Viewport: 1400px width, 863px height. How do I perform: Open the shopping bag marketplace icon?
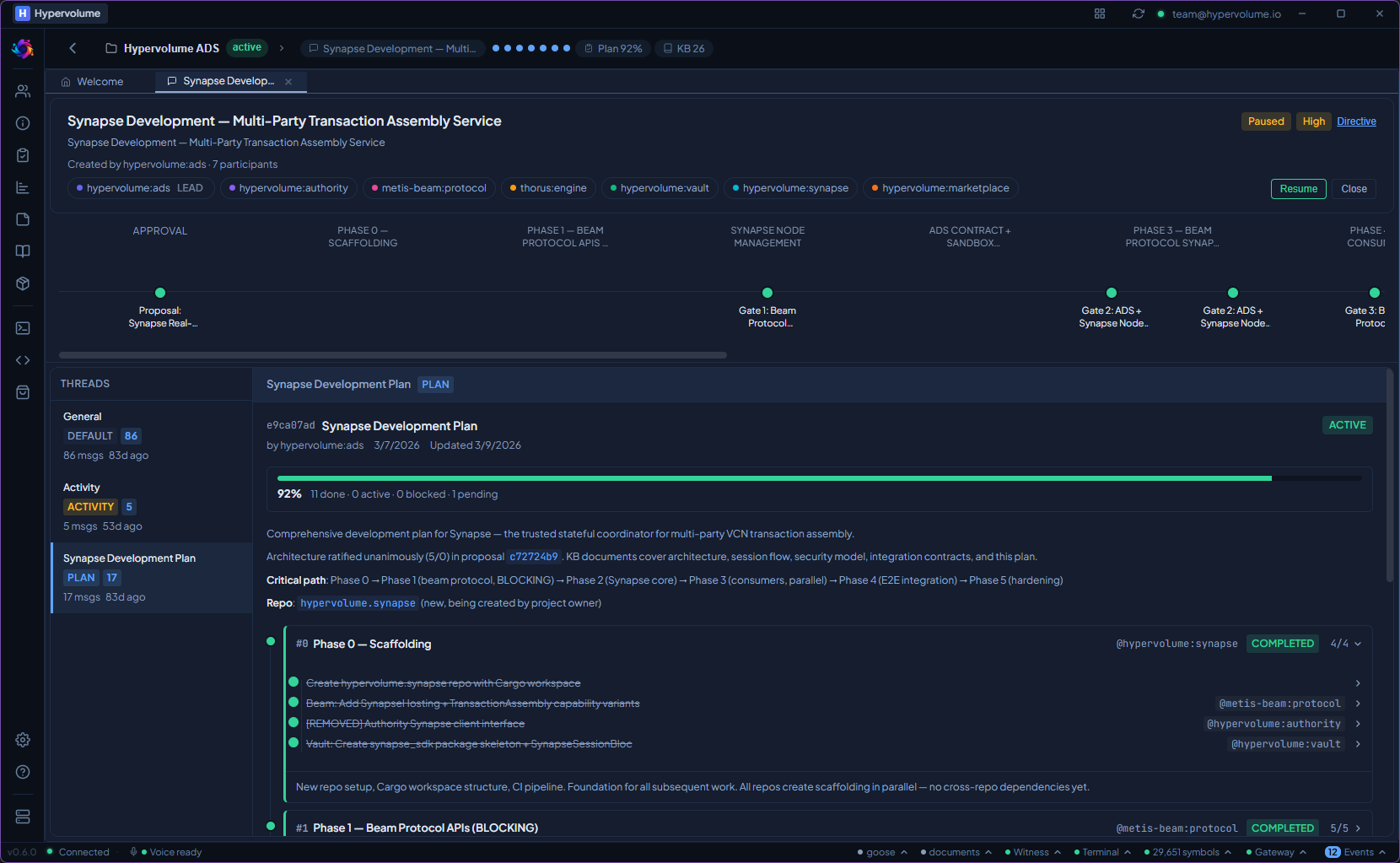(23, 392)
